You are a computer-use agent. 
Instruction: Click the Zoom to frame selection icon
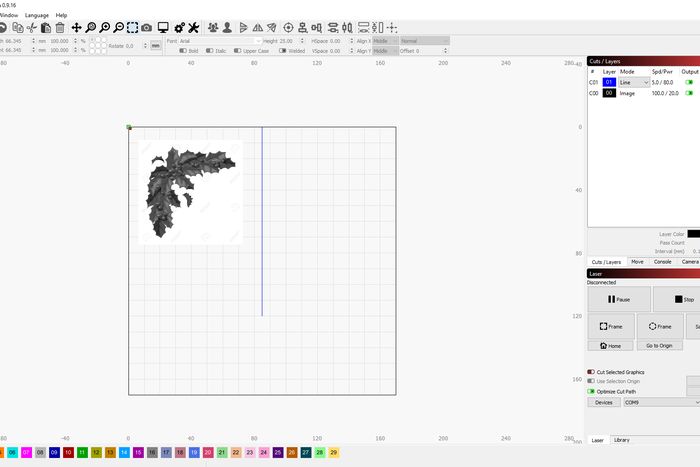point(132,27)
